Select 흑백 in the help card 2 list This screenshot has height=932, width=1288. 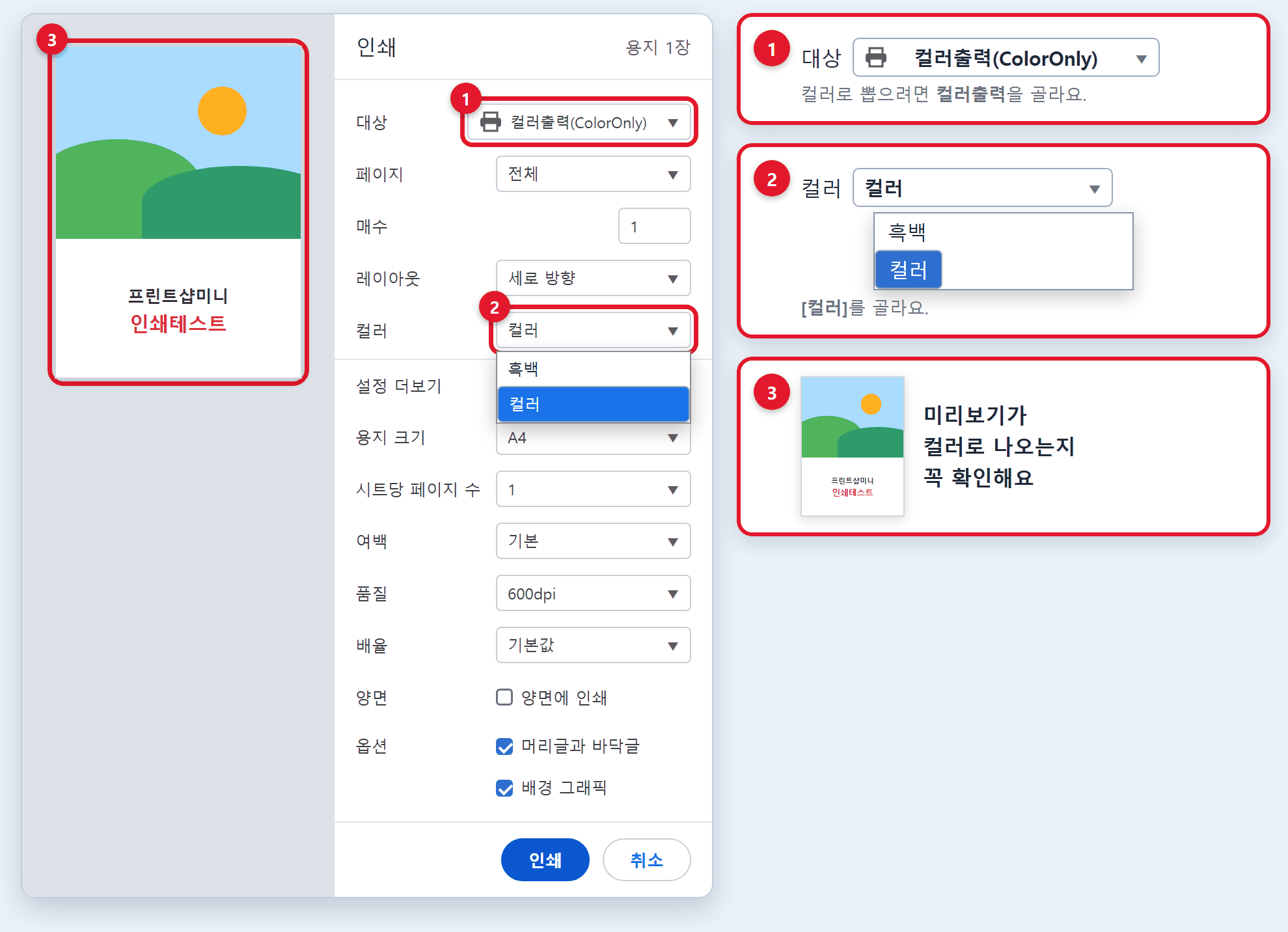1004,232
